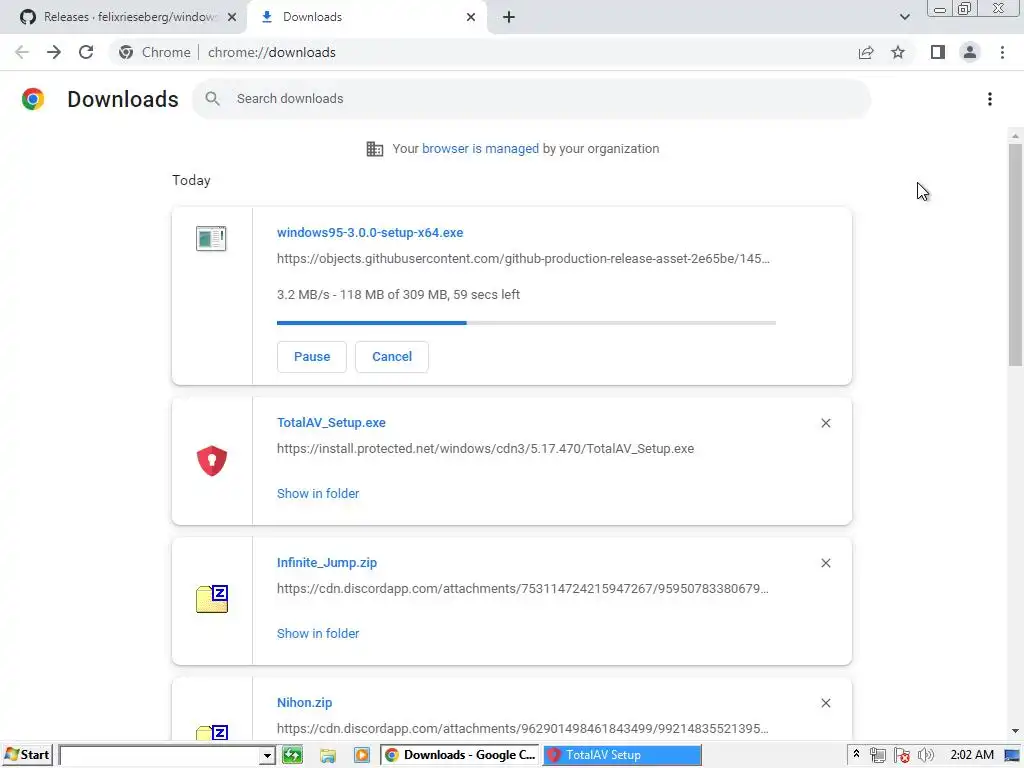
Task: Open the TotalAV_Setup.exe file link
Action: pos(331,423)
